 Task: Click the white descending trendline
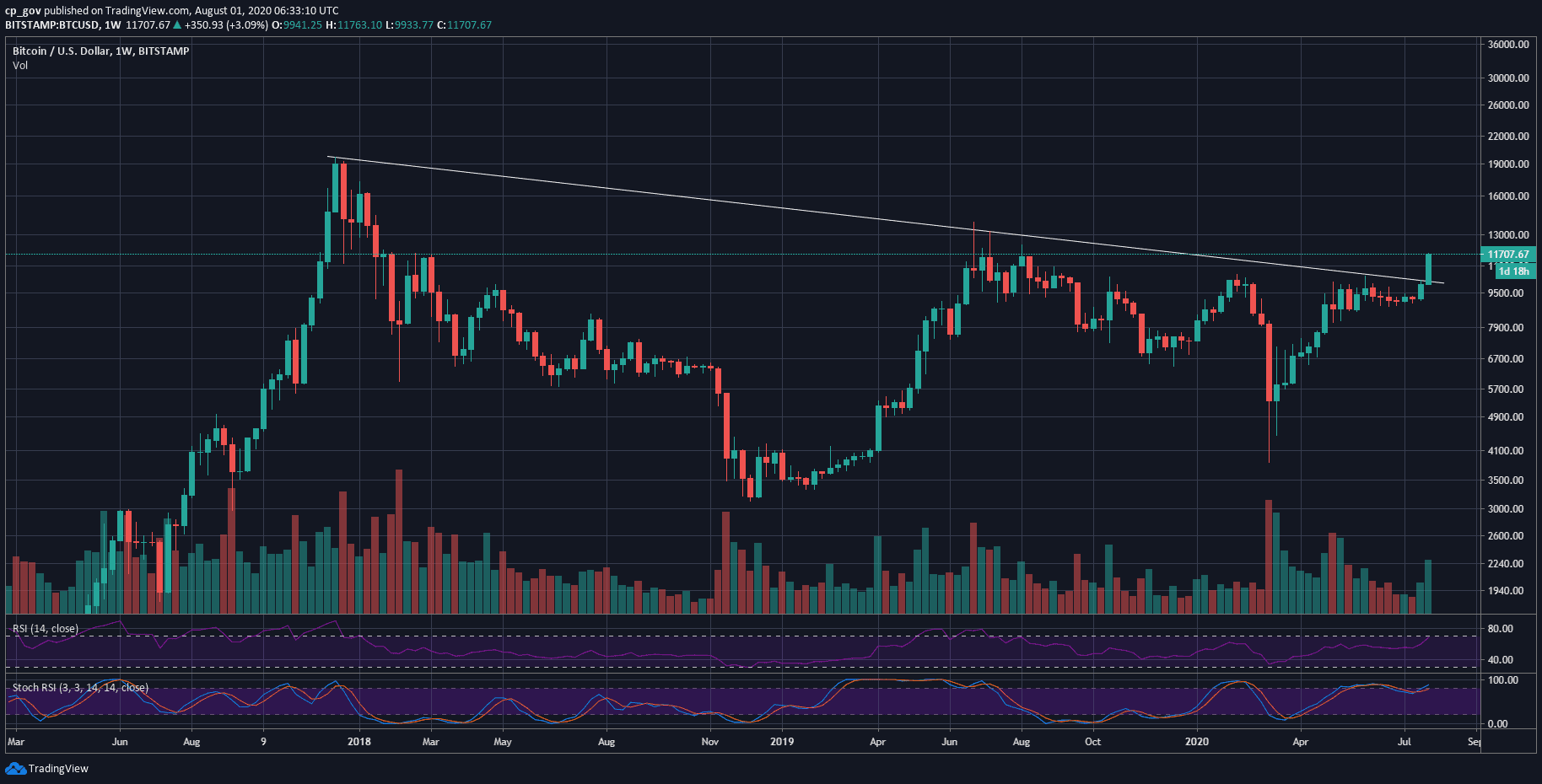(x=886, y=220)
